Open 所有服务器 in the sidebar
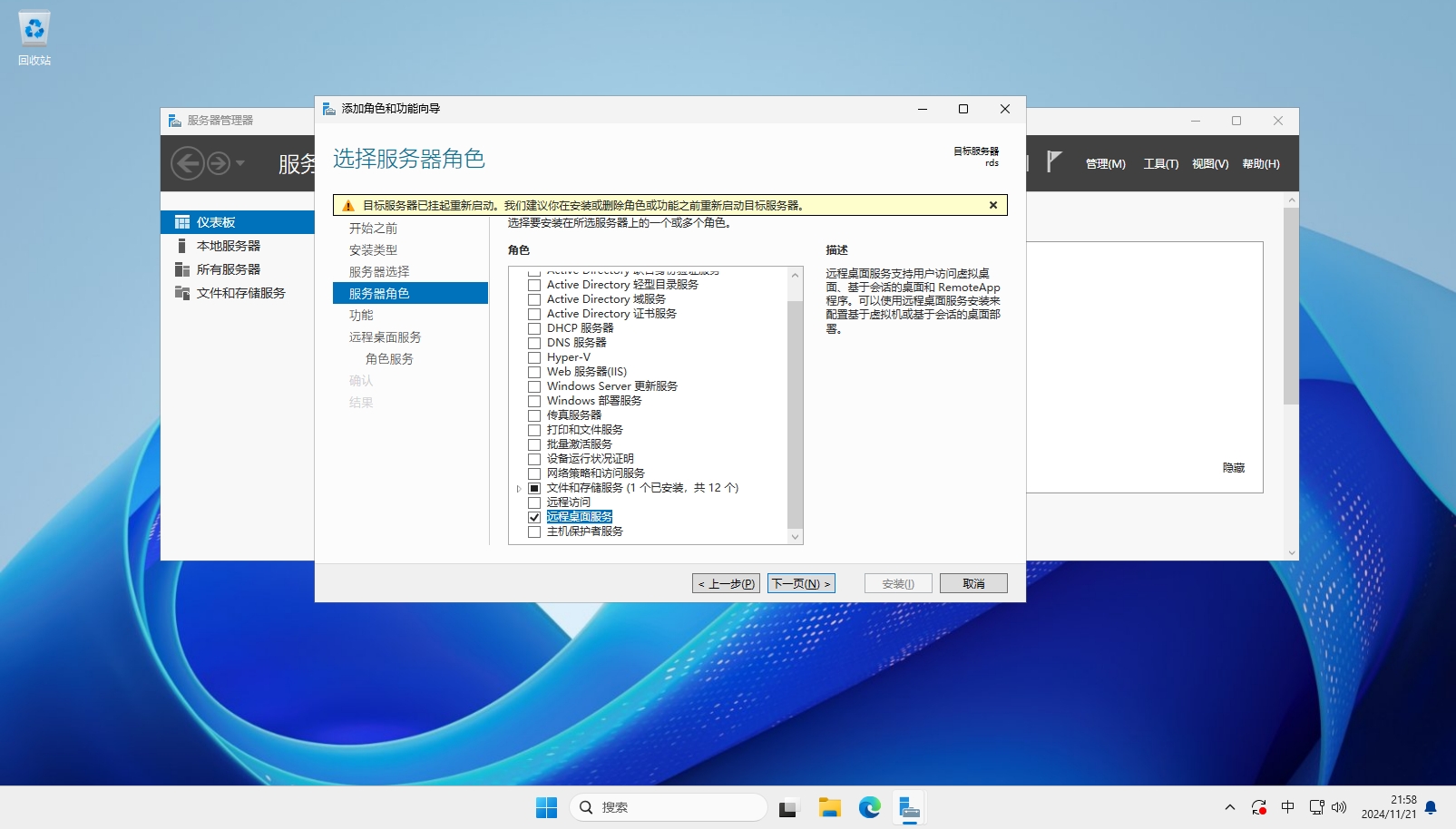This screenshot has width=1456, height=829. (x=228, y=269)
